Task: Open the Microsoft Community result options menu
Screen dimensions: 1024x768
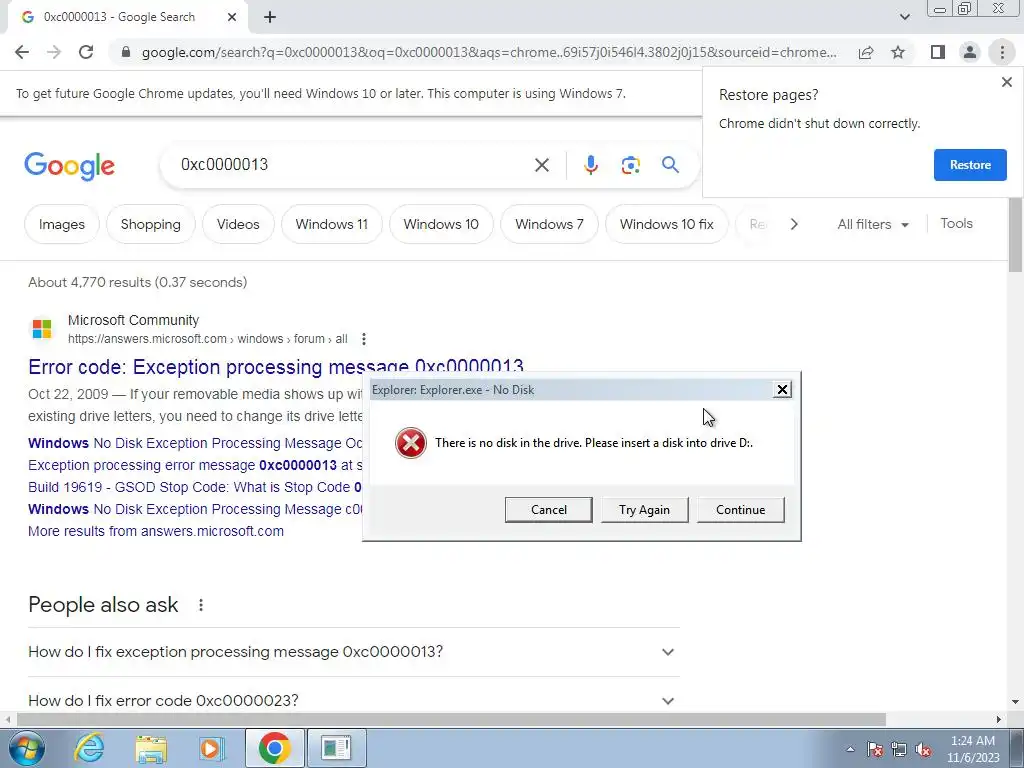Action: (x=364, y=339)
